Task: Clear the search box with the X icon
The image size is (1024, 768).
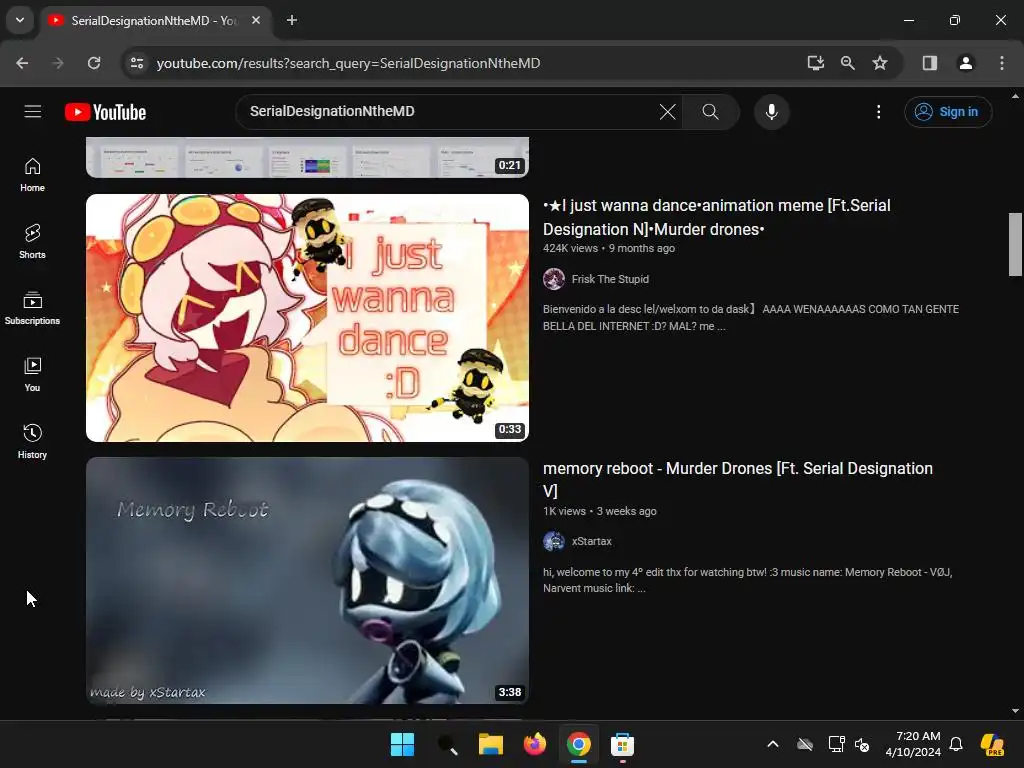Action: point(667,112)
